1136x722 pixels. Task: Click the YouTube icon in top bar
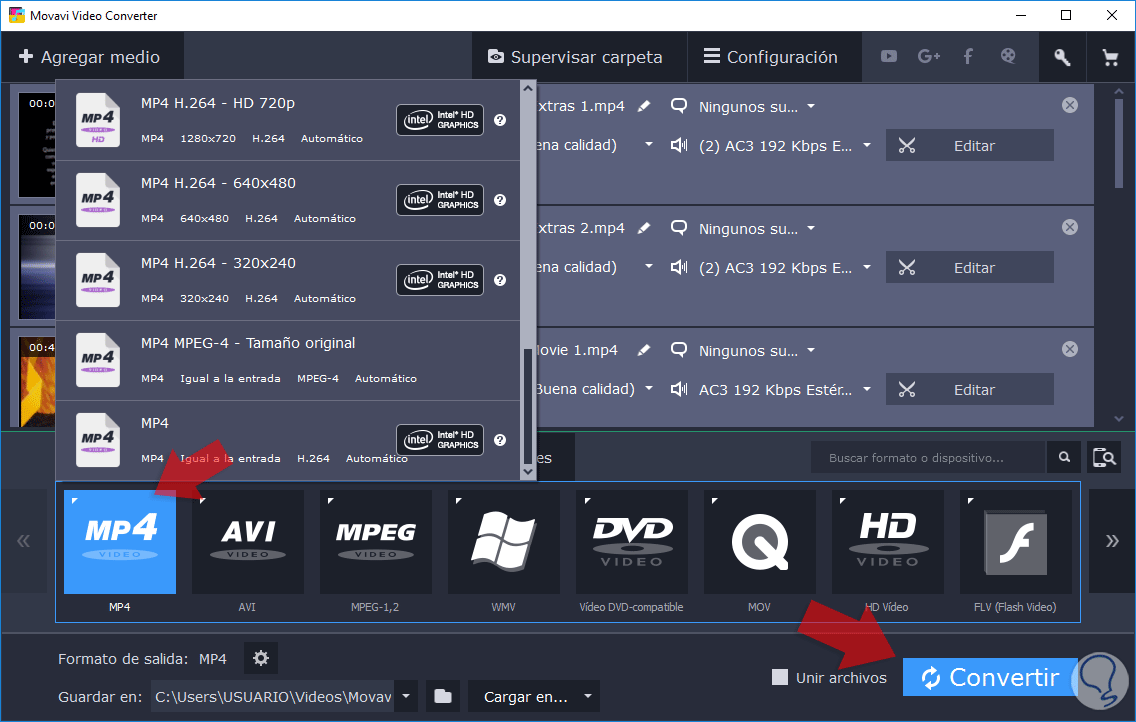(x=888, y=56)
